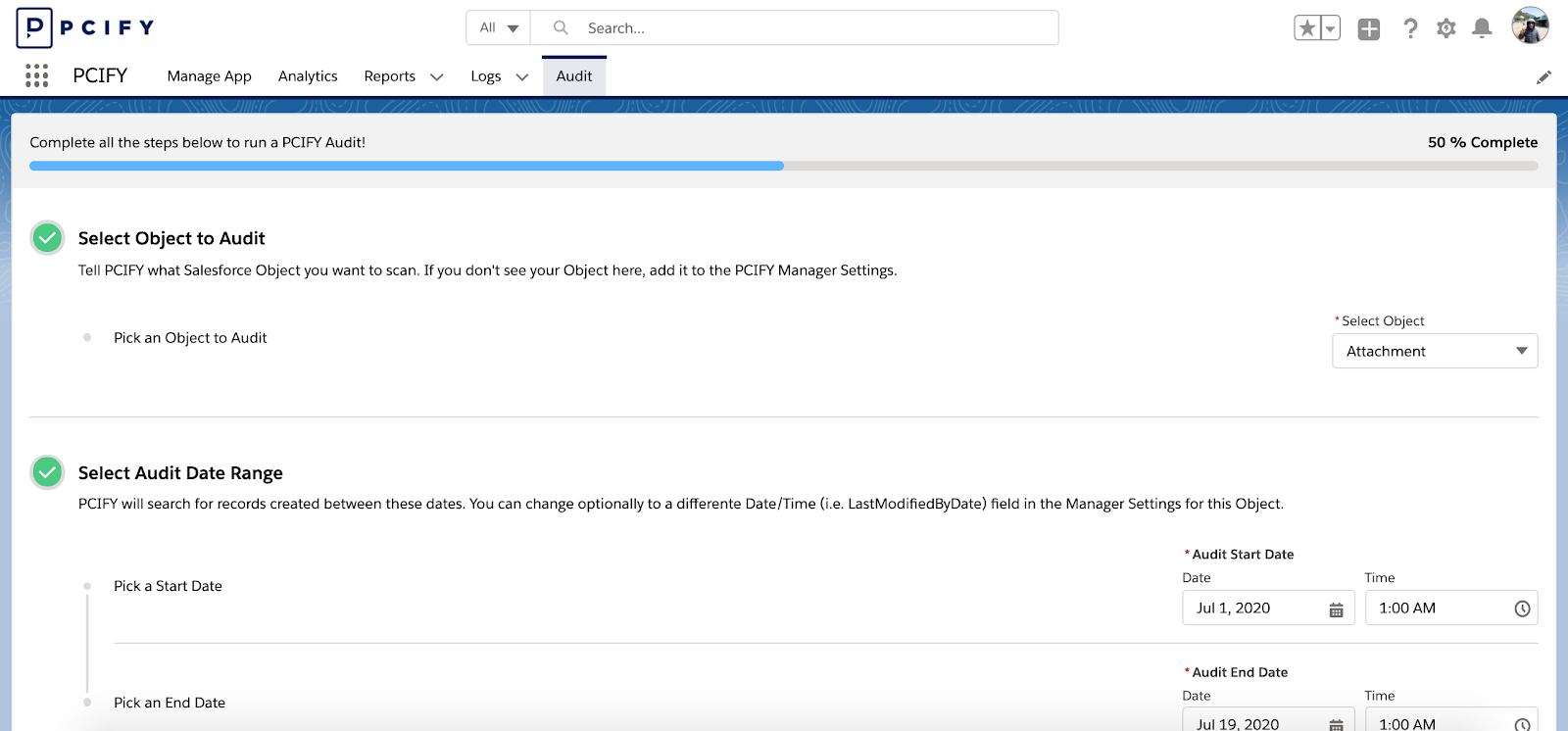Click the audit progress bar
Image resolution: width=1568 pixels, height=731 pixels.
(784, 166)
